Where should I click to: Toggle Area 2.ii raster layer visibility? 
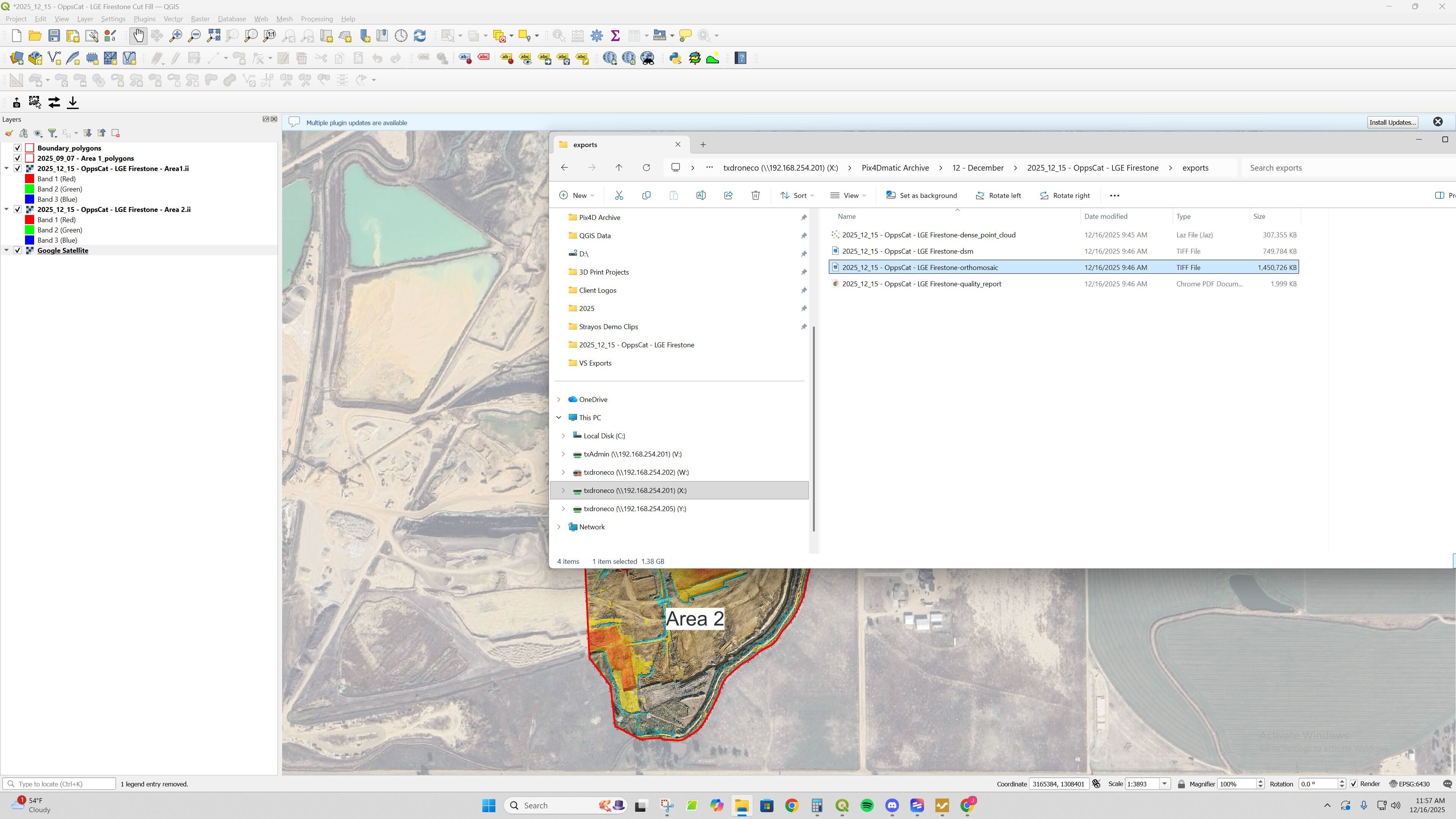(18, 210)
